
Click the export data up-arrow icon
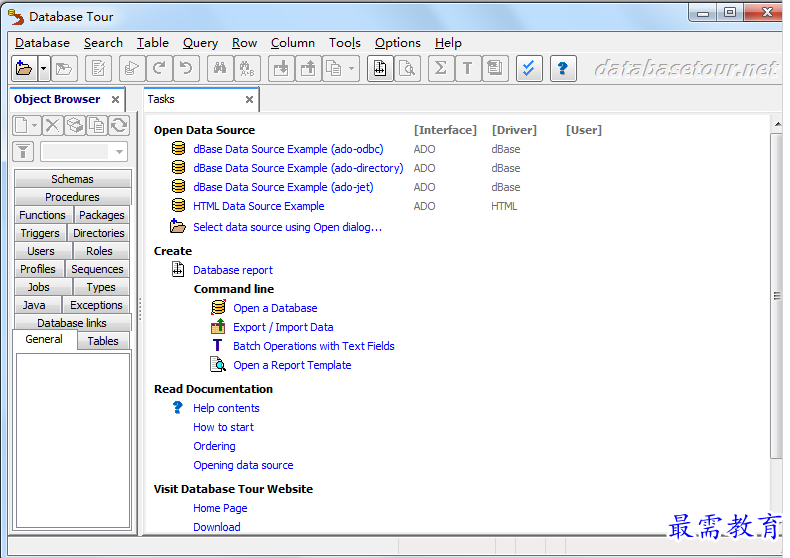(x=308, y=68)
